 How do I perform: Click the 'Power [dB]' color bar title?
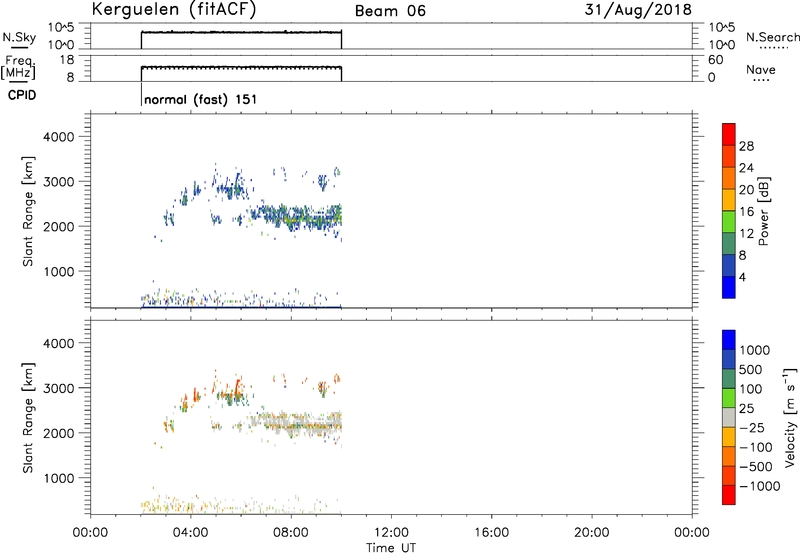coord(763,211)
